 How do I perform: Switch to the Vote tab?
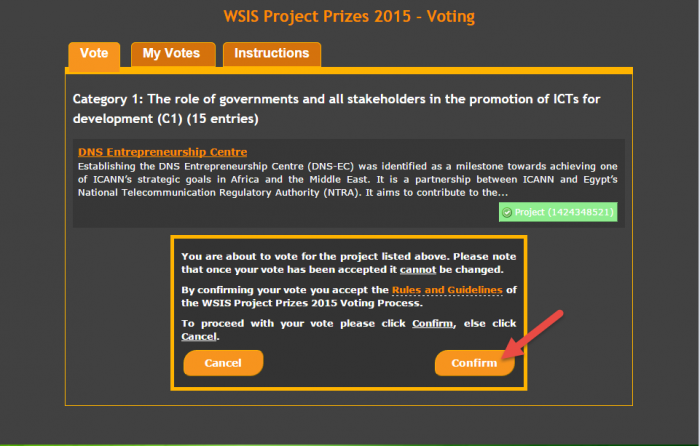click(94, 54)
